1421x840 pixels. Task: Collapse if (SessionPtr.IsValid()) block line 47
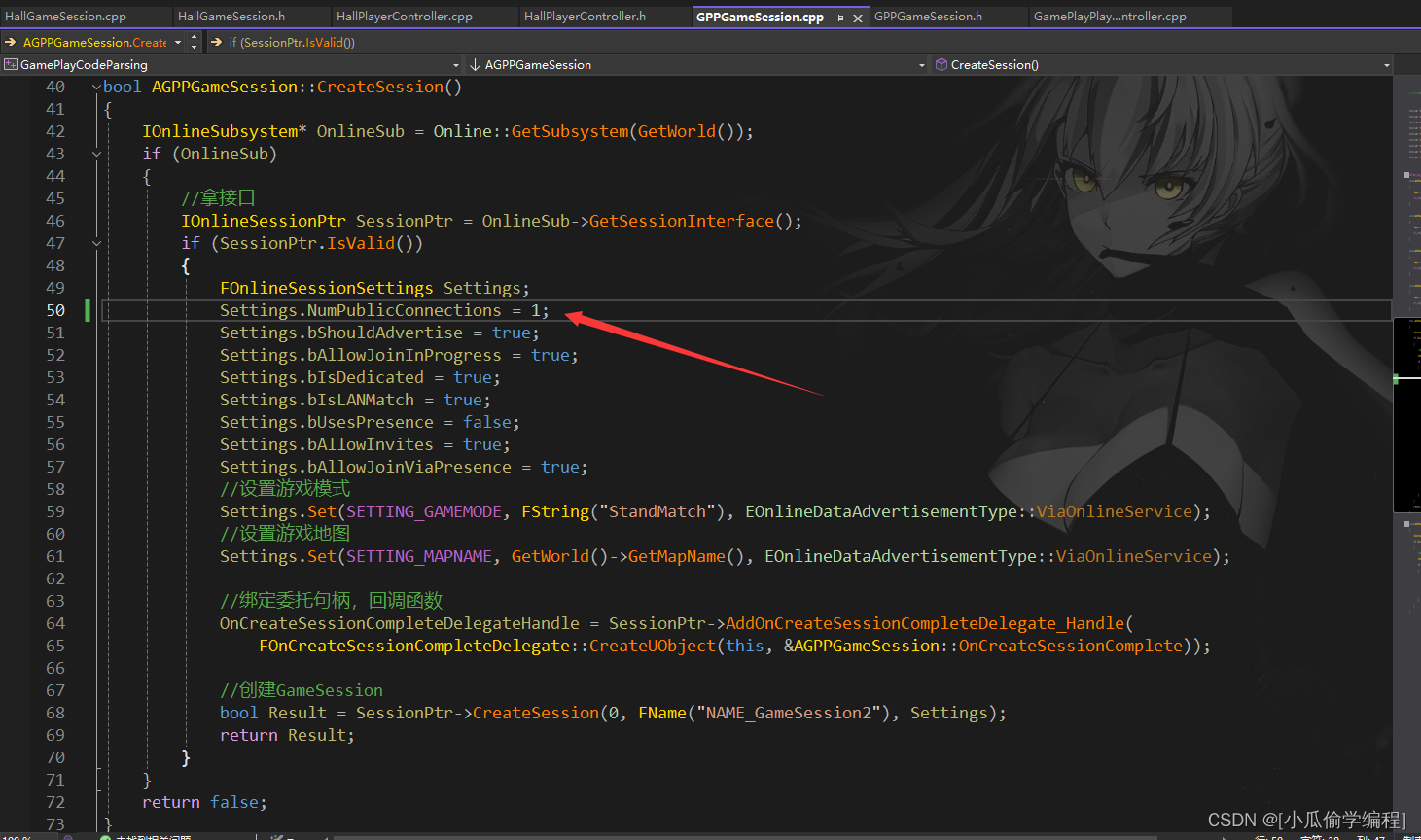96,243
